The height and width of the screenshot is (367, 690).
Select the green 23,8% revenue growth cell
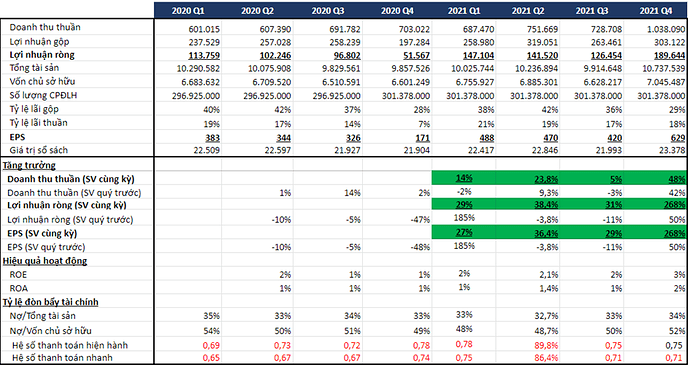click(x=527, y=178)
